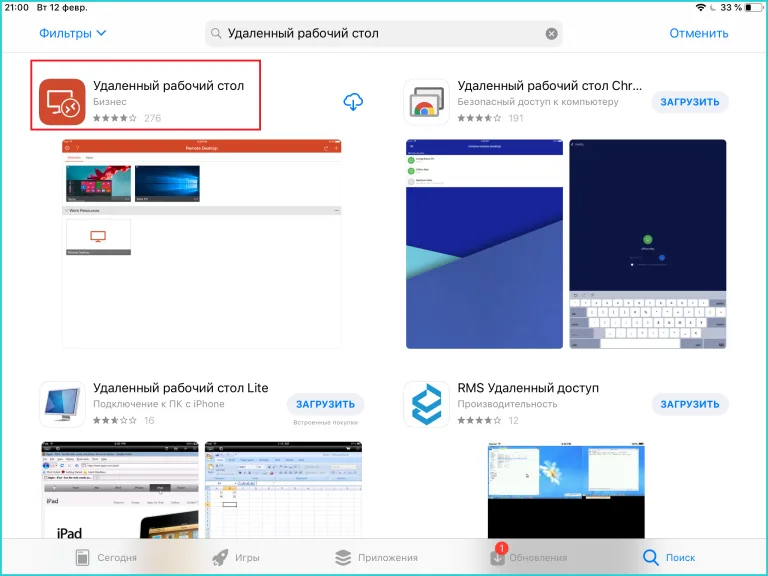Tap ЗАГРУЗИТЬ for Удаленный рабочий стол Lite
The width and height of the screenshot is (768, 576).
(325, 404)
